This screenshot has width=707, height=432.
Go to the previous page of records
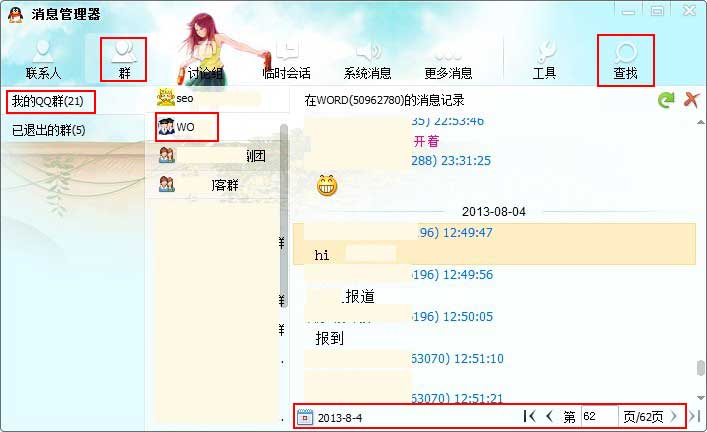point(549,416)
